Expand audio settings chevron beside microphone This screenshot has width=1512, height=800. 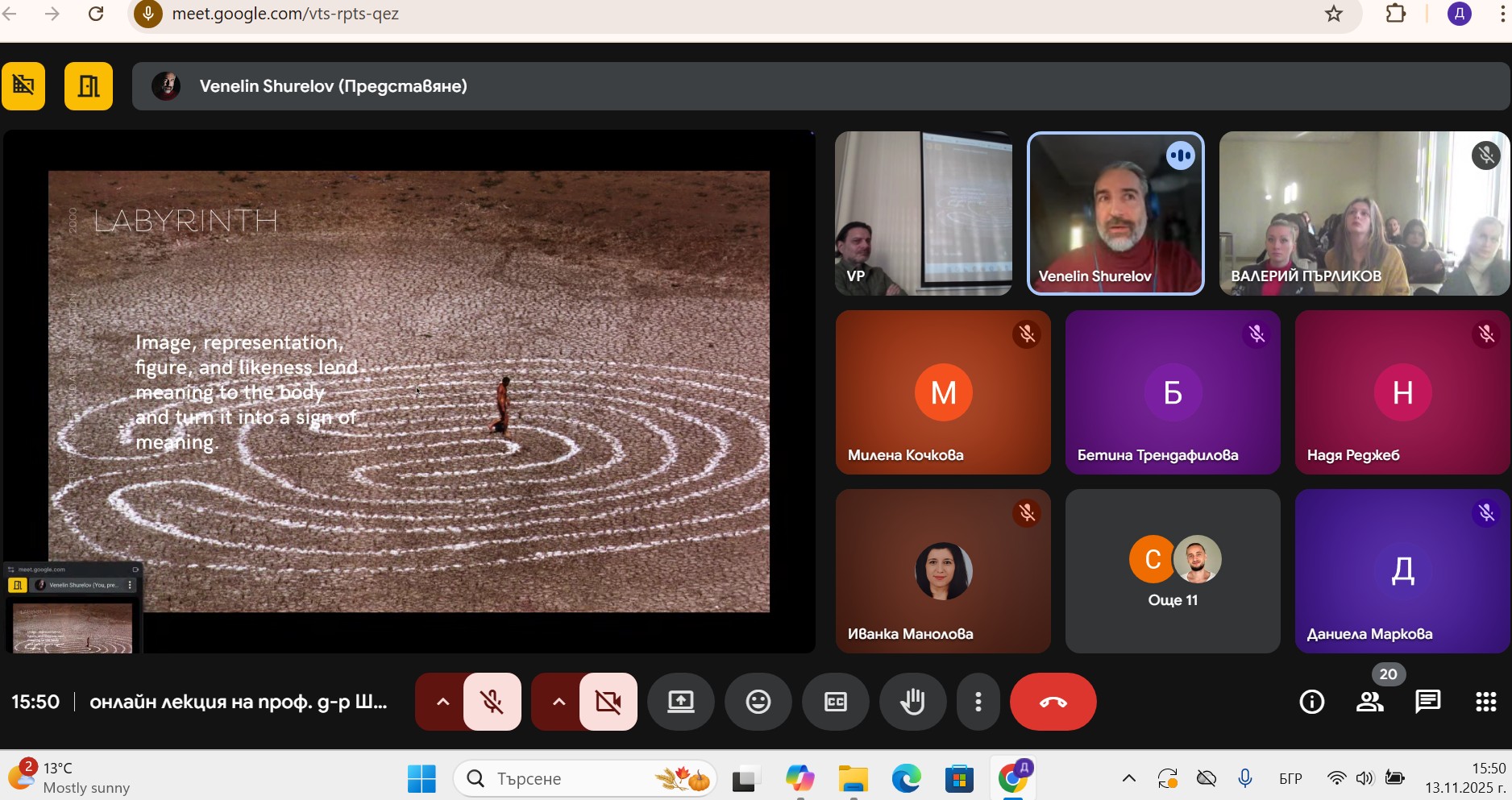point(442,702)
